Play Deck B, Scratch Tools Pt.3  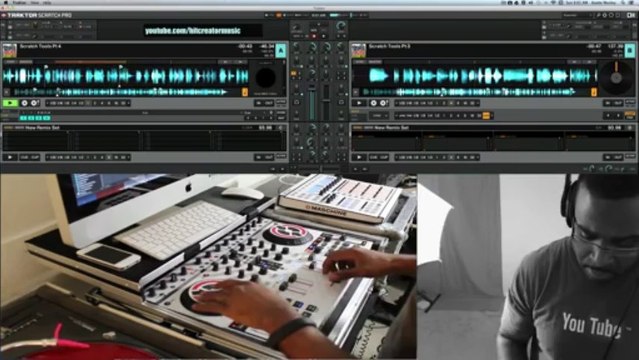pos(359,103)
